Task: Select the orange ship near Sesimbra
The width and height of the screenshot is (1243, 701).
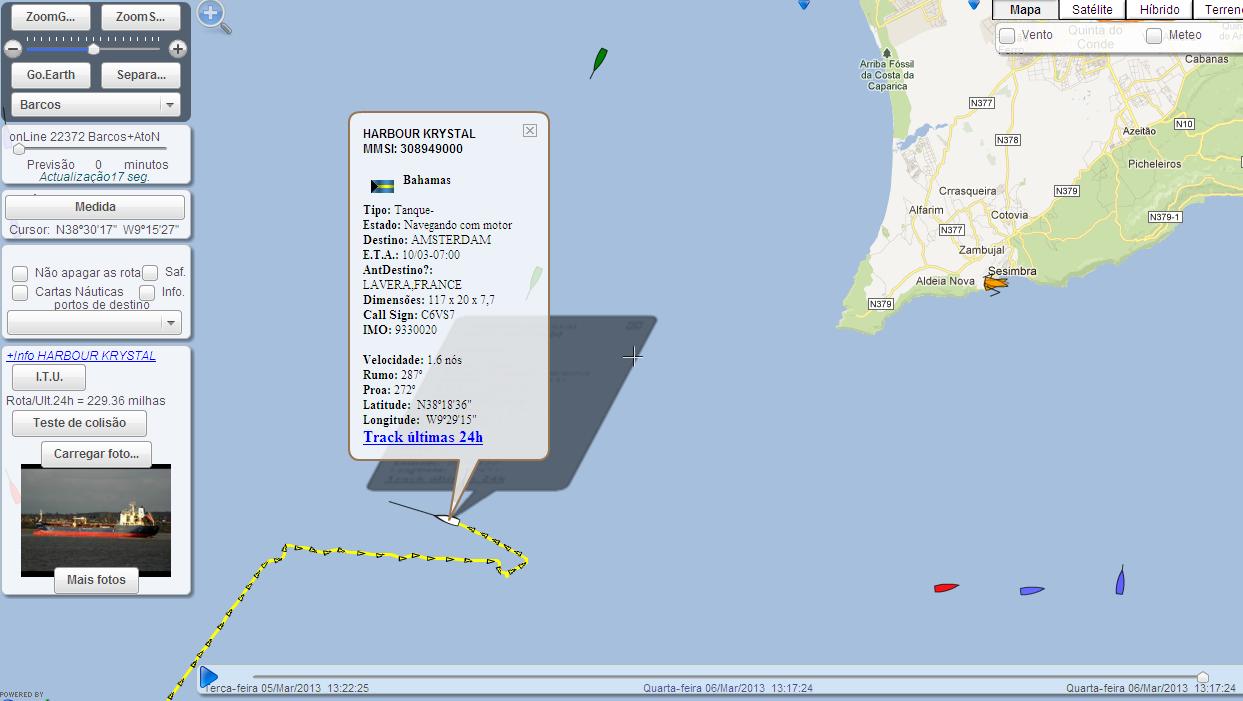Action: click(995, 284)
